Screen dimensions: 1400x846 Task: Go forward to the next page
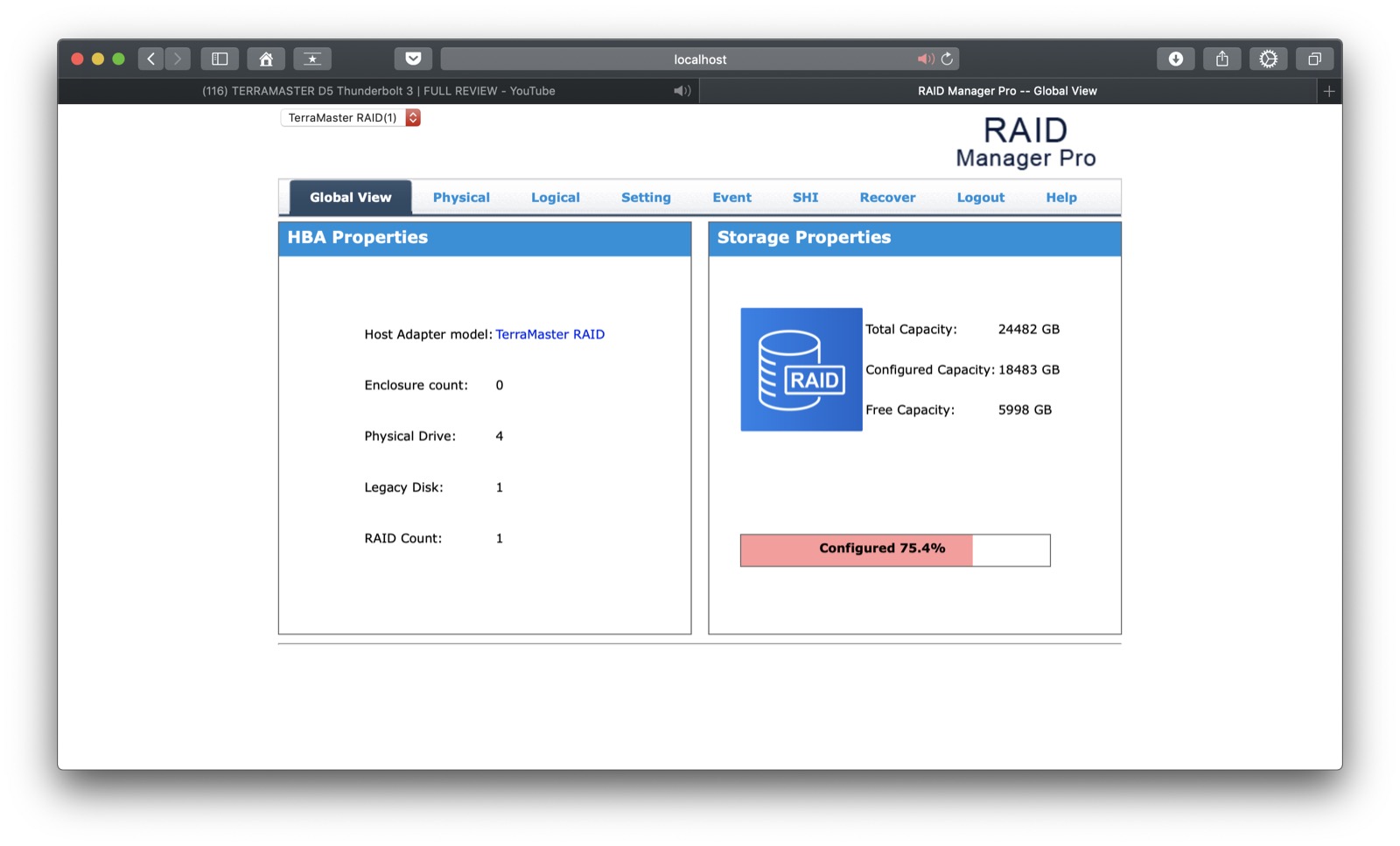point(178,59)
